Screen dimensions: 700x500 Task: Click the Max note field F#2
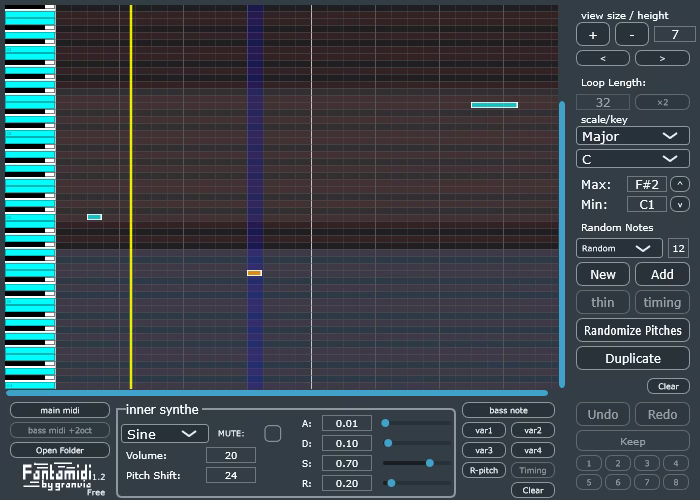tap(647, 184)
